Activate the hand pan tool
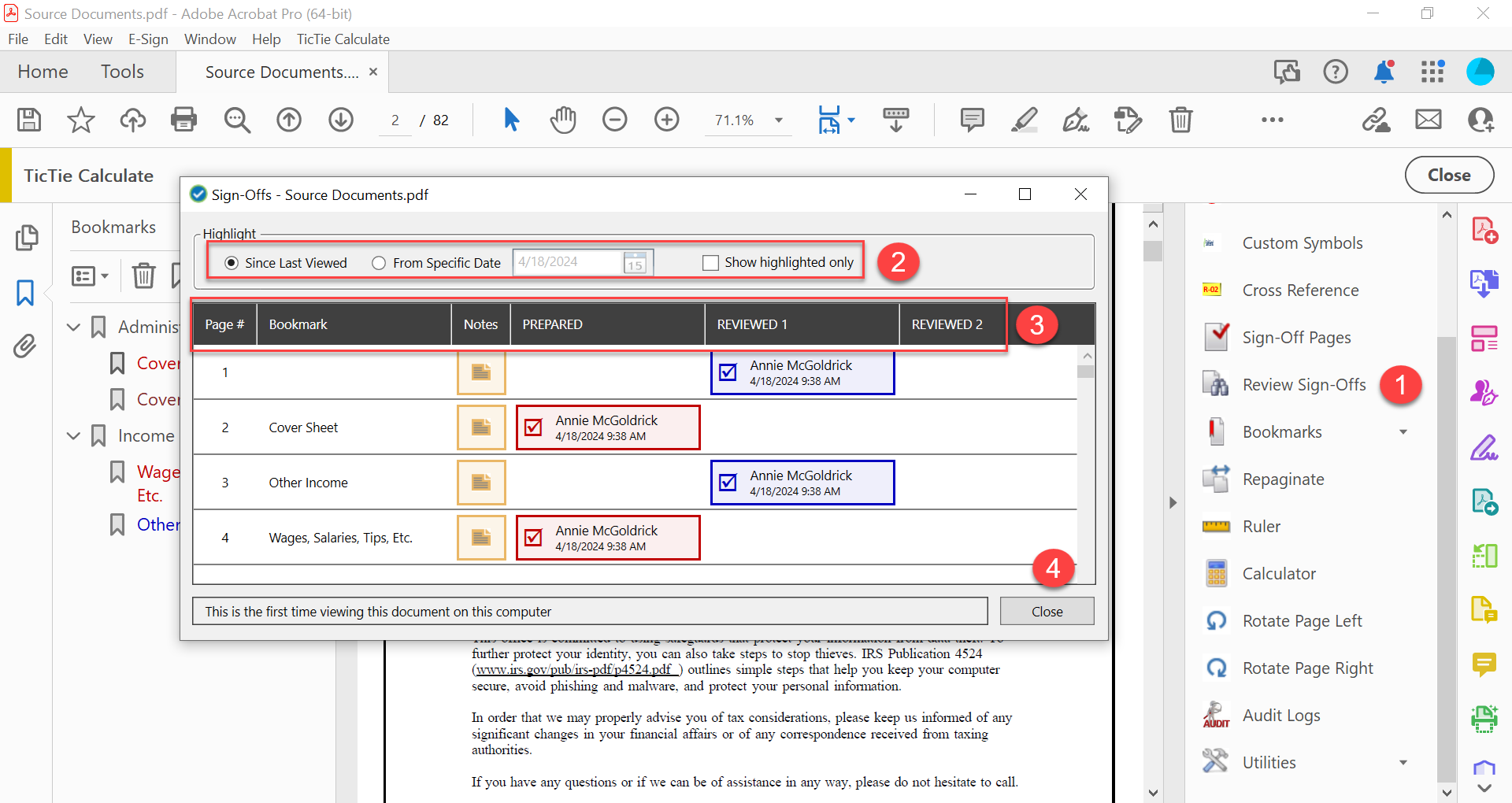 (563, 120)
